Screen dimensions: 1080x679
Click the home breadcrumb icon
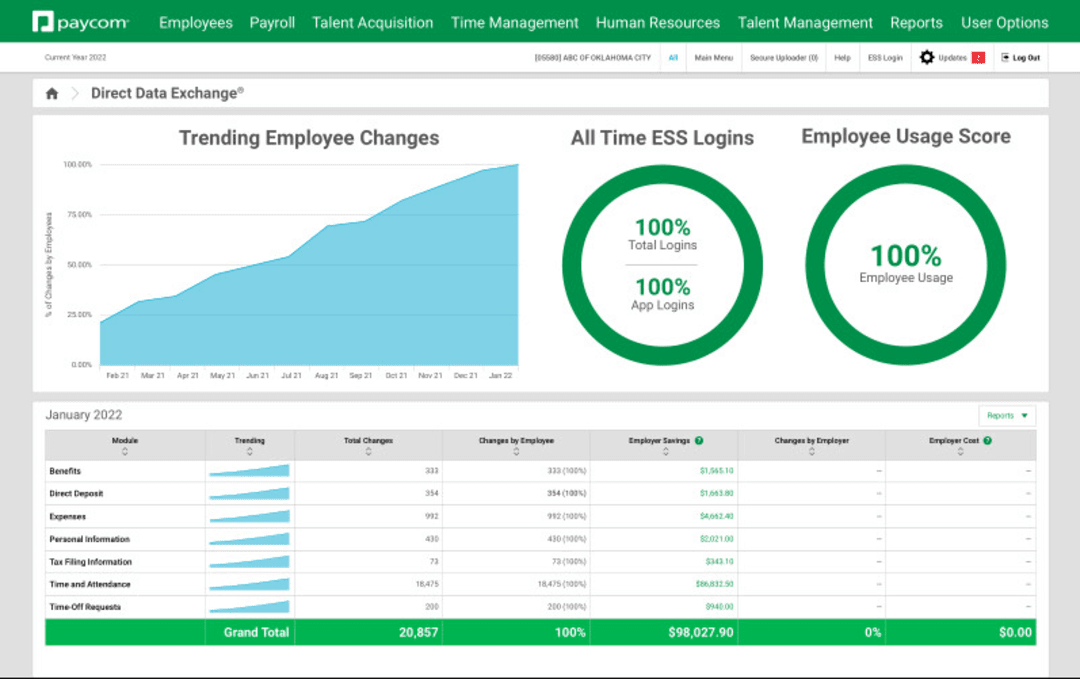click(50, 92)
